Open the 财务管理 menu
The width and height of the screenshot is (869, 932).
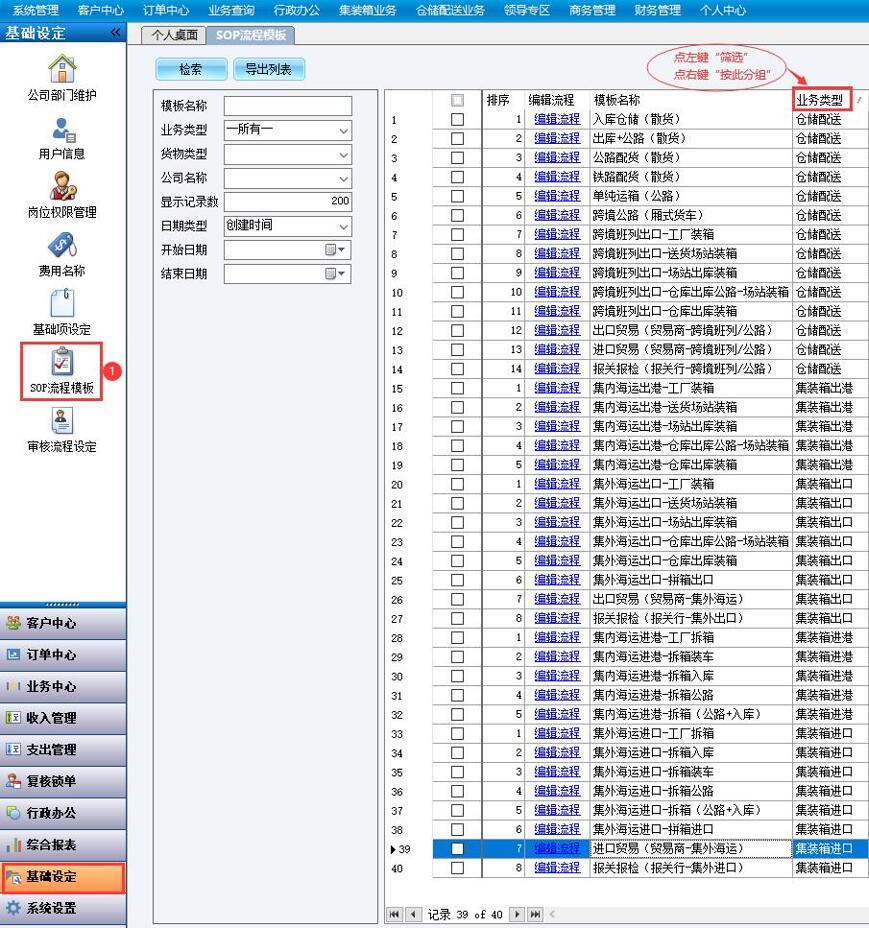657,10
